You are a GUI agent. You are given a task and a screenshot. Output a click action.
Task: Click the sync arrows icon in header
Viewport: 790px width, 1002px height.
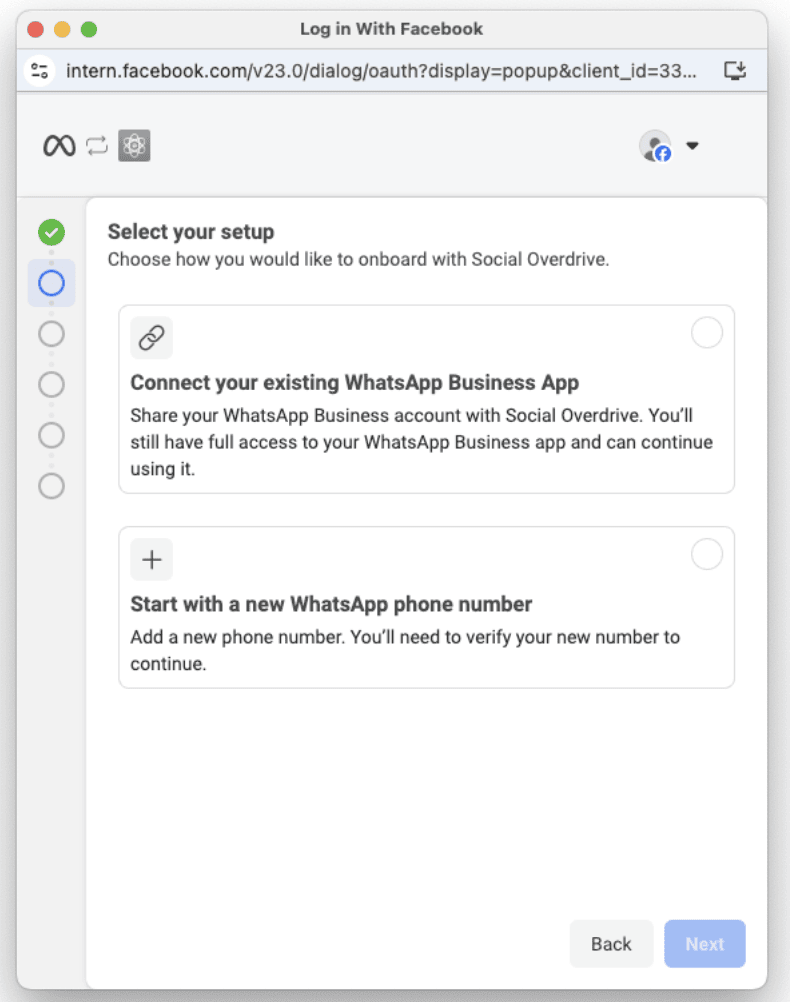click(97, 146)
